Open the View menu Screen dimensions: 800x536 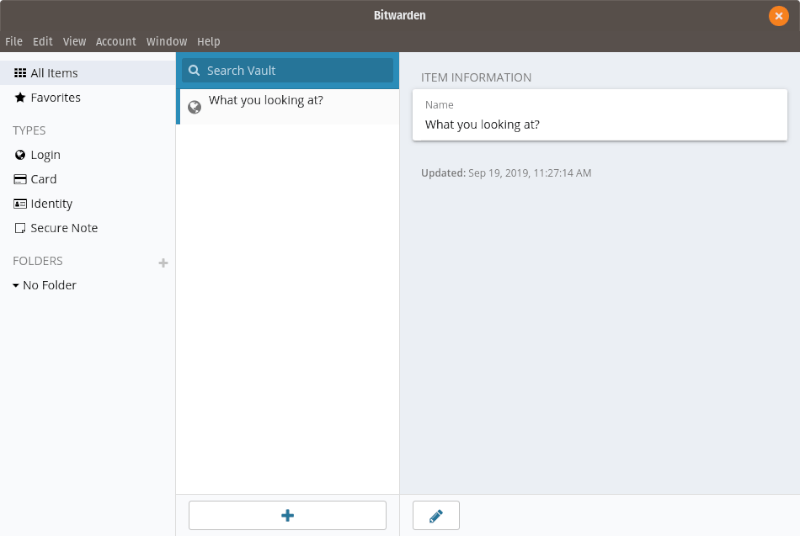[74, 42]
